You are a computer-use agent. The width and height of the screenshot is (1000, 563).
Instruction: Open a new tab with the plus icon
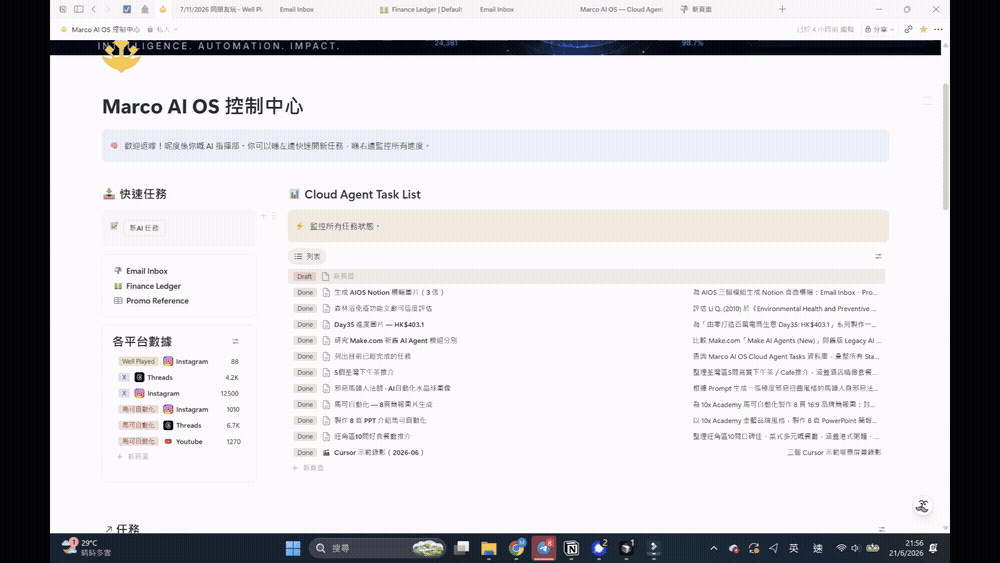[782, 10]
